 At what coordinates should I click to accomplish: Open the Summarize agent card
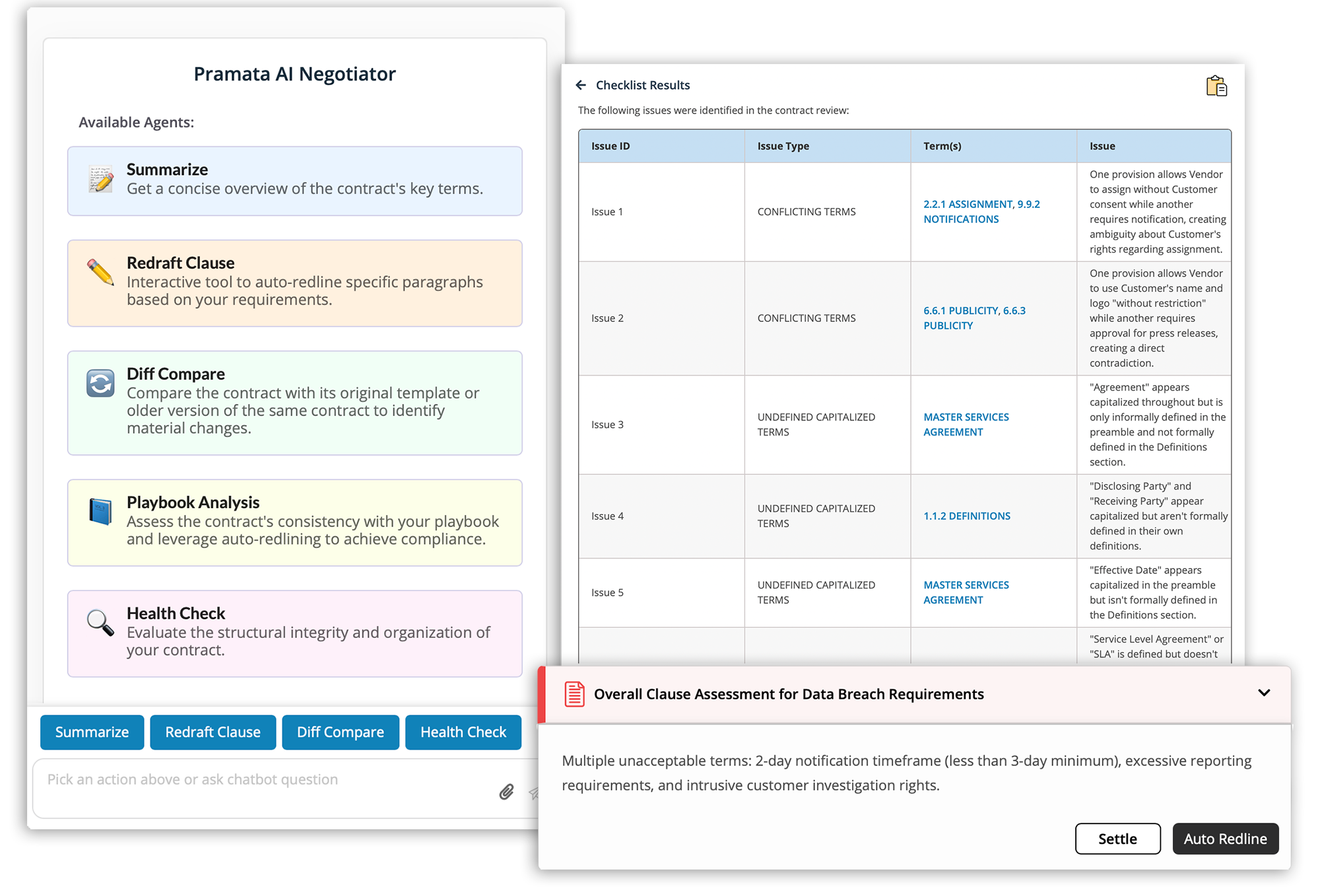coord(295,181)
